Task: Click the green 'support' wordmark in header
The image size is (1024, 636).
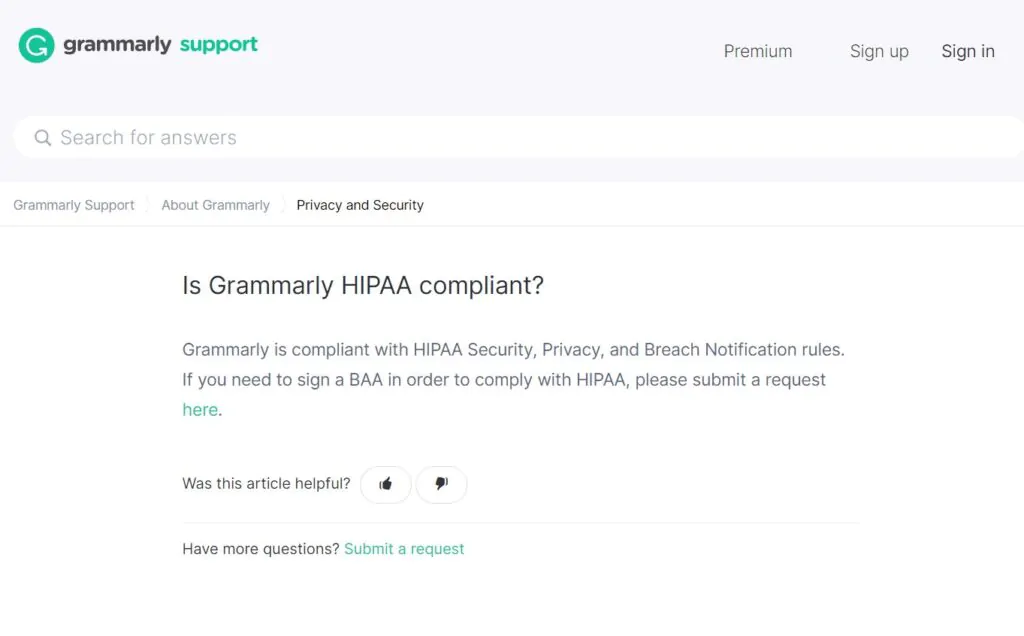Action: point(218,44)
